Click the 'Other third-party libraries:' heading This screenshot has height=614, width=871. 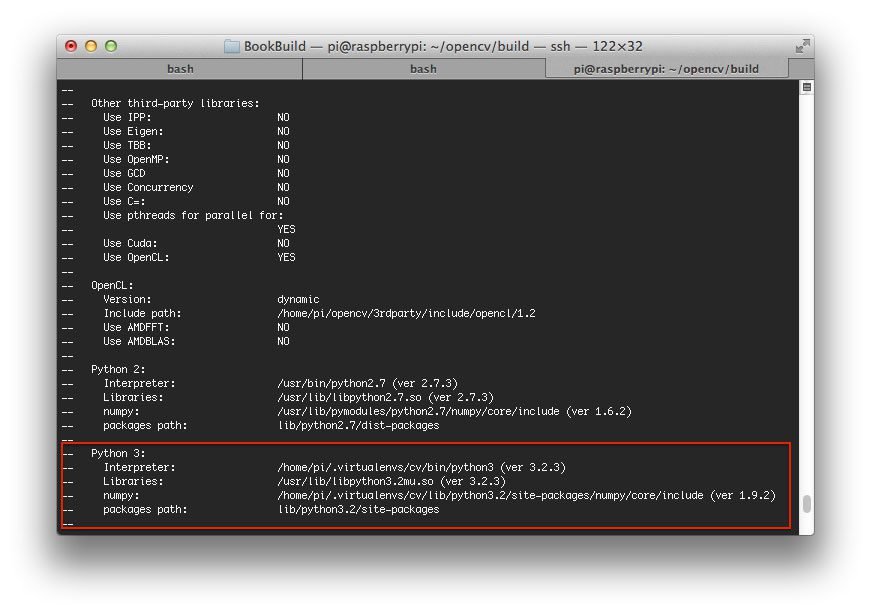click(175, 103)
